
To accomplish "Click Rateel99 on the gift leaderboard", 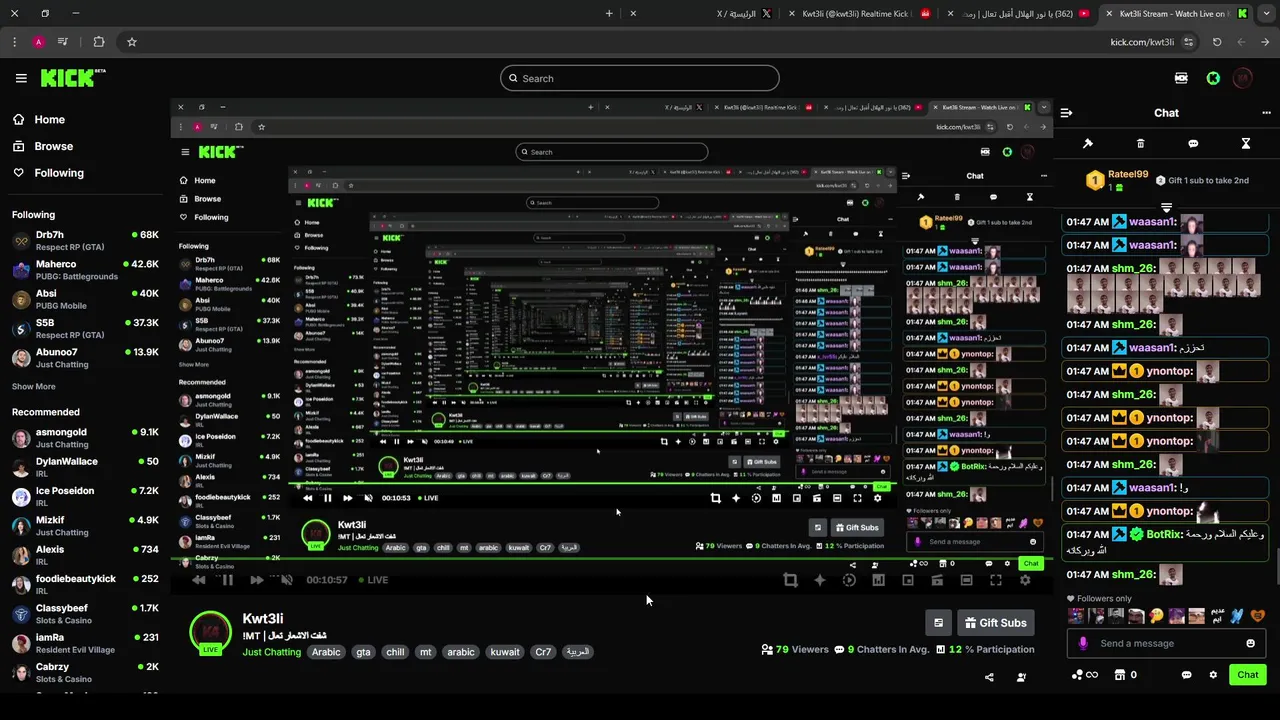I will click(x=1128, y=174).
